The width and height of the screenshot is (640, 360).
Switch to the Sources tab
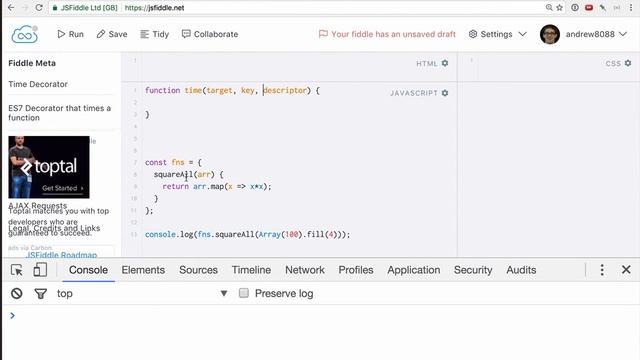tap(198, 270)
